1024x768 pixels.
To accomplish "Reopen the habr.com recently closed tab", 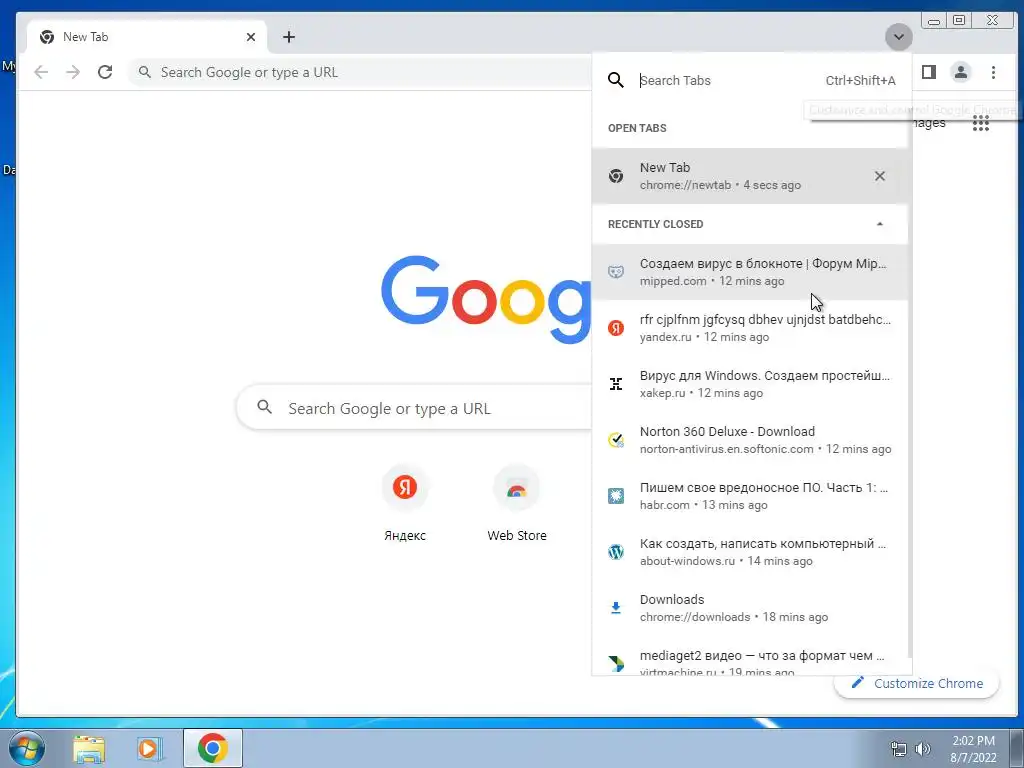I will tap(750, 496).
